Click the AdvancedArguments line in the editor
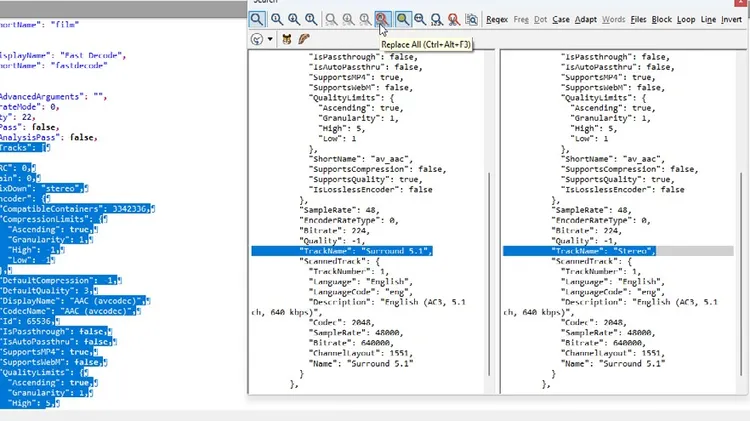Image resolution: width=750 pixels, height=421 pixels. (54, 97)
